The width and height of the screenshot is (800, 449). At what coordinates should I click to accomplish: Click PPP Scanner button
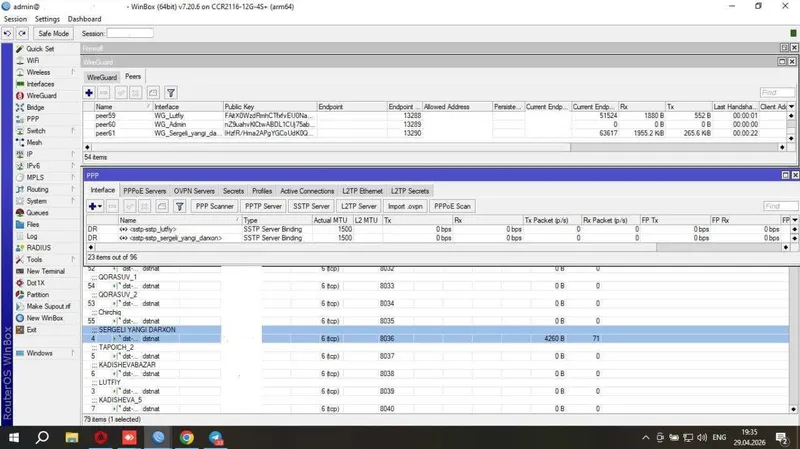tap(215, 207)
